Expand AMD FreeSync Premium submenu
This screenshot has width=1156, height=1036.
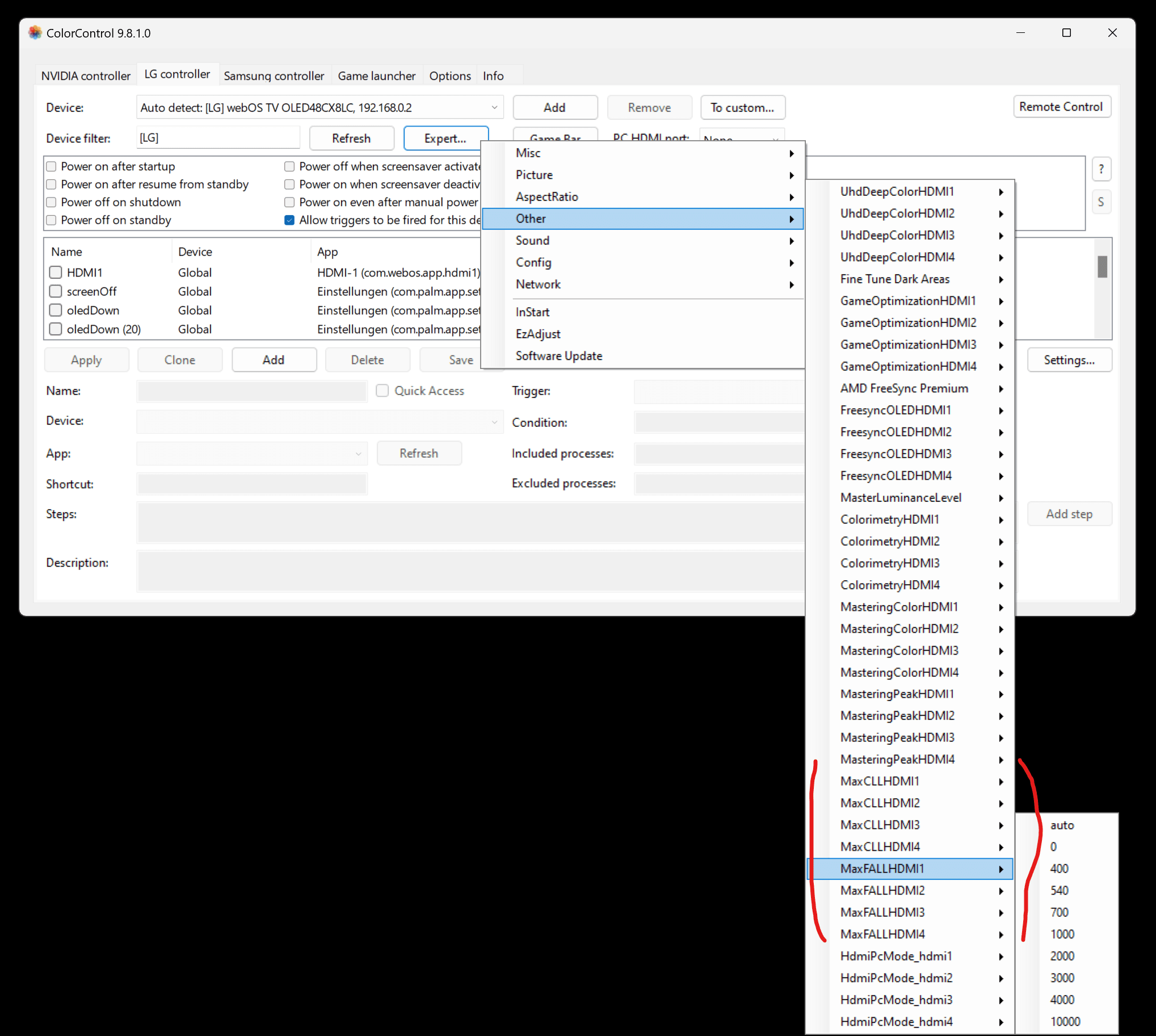coord(910,388)
